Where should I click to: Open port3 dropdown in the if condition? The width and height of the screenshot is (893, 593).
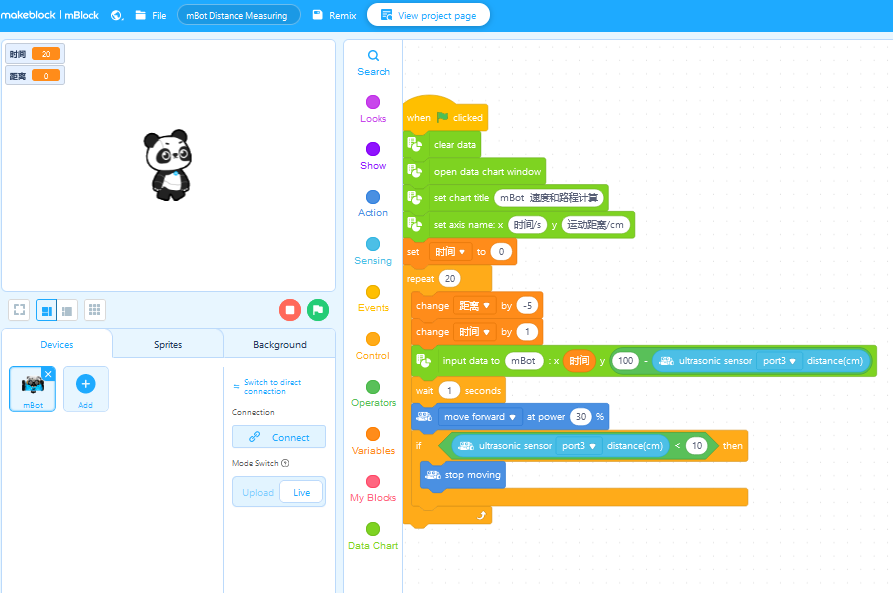point(579,445)
